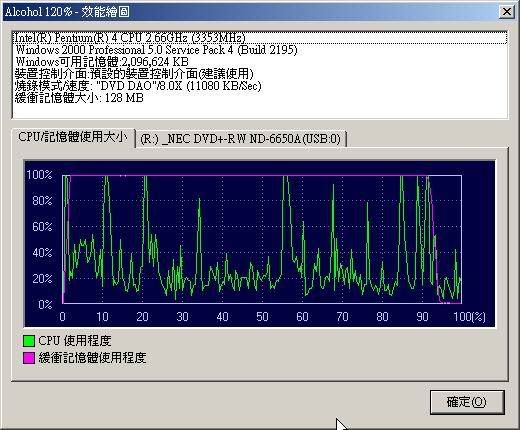The height and width of the screenshot is (430, 520).
Task: Click the 50 mark on horizontal axis
Action: coord(262,316)
